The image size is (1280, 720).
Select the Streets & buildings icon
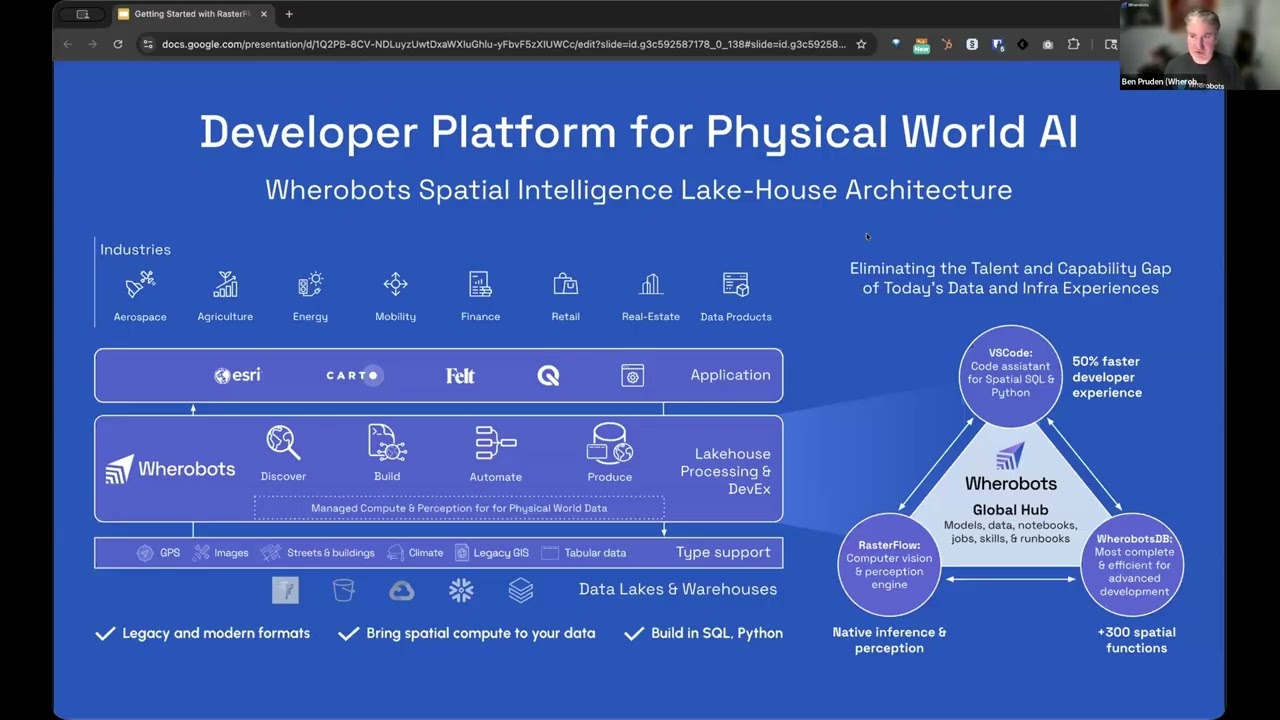click(271, 552)
